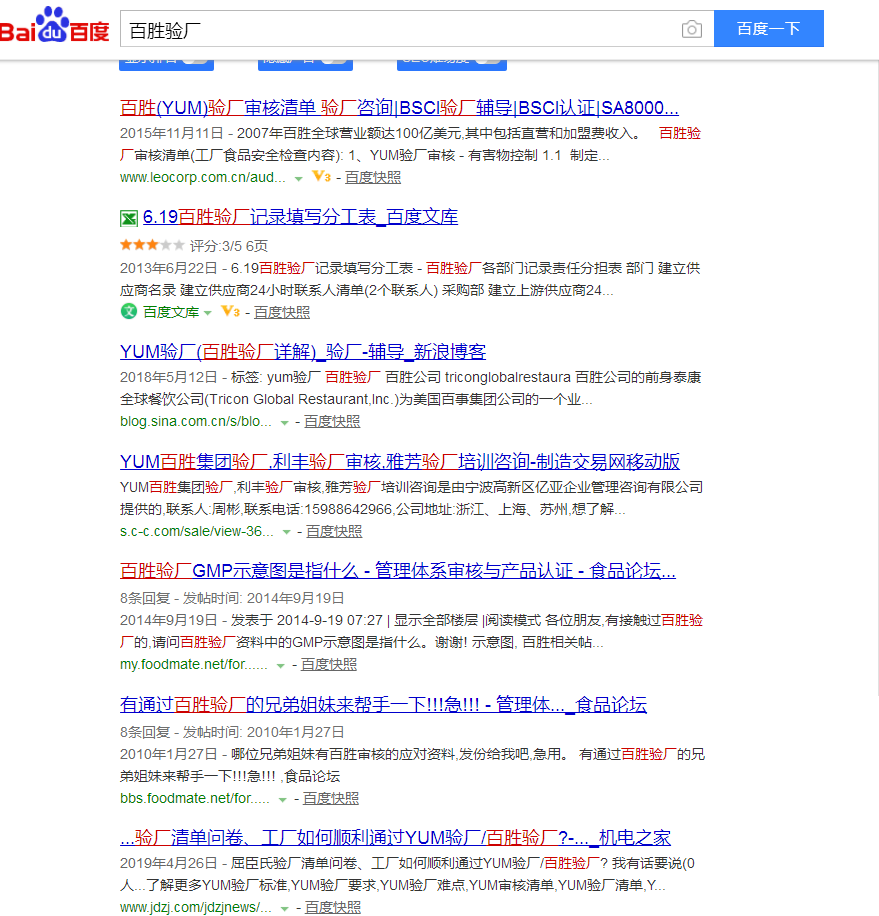Click the snippet date 2018年5月12日
The height and width of the screenshot is (916, 879).
tap(168, 377)
